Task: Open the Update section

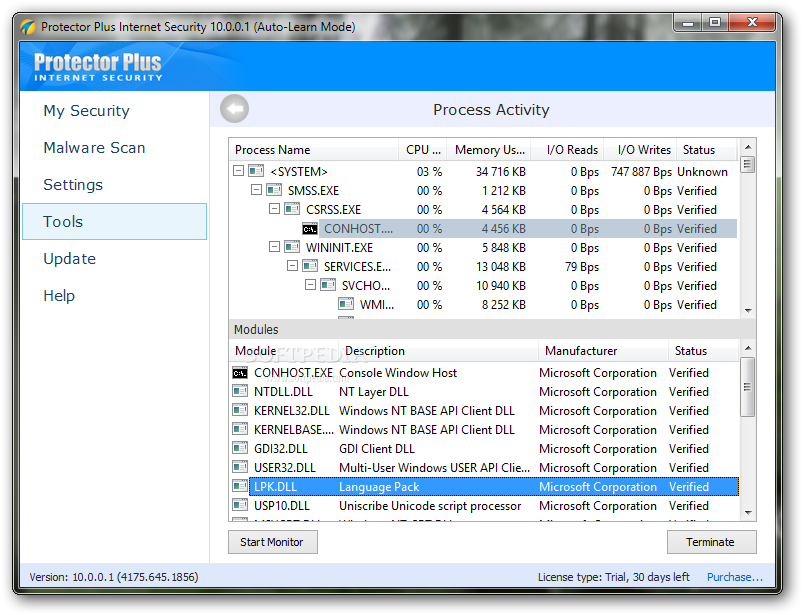Action: (115, 259)
